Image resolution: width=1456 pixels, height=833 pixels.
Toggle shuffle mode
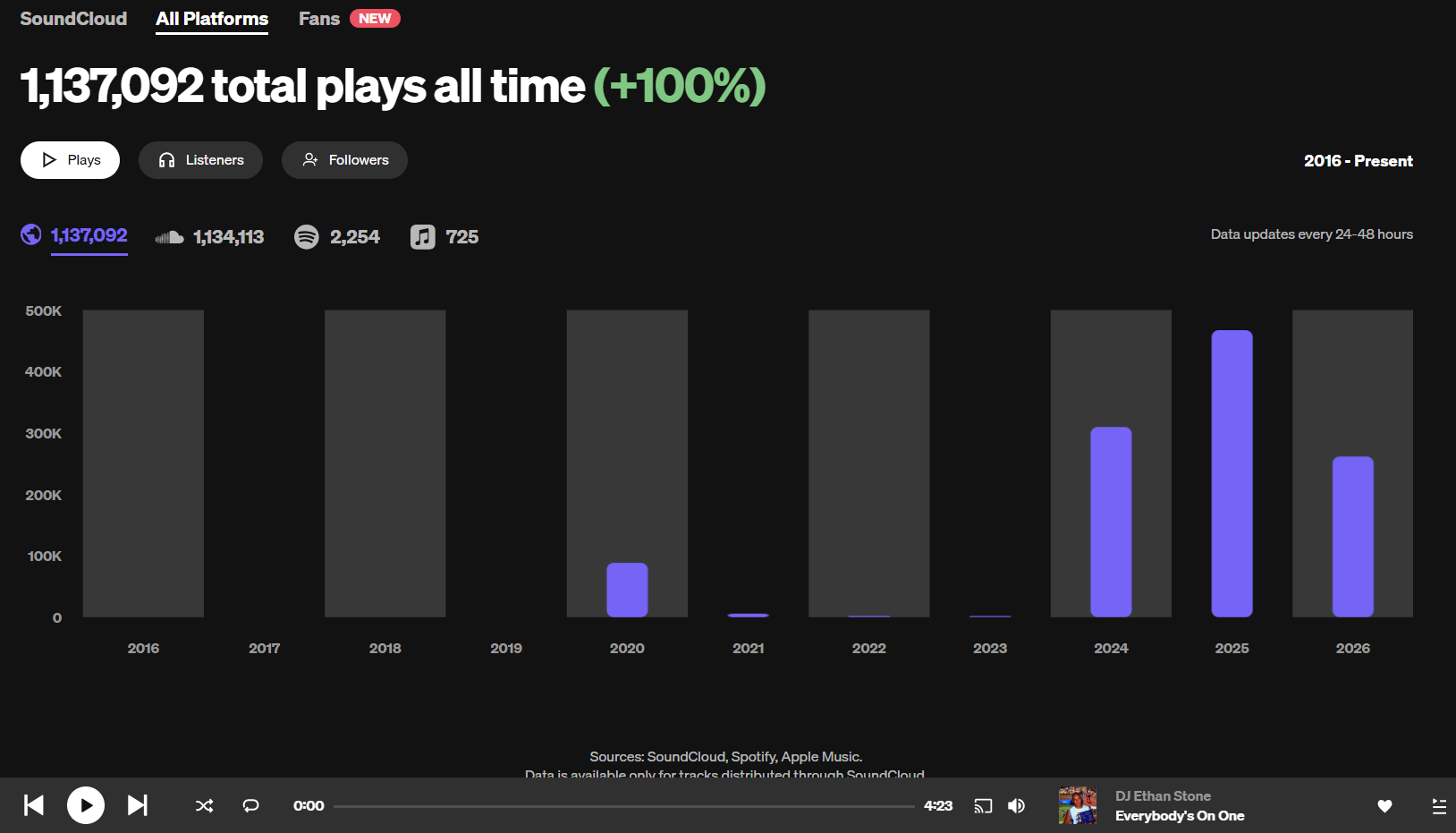[x=205, y=806]
